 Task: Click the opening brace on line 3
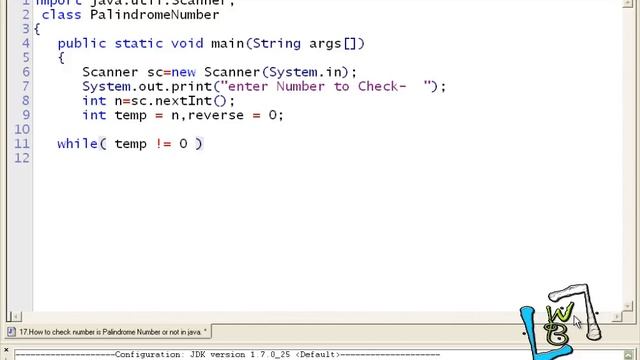click(37, 29)
